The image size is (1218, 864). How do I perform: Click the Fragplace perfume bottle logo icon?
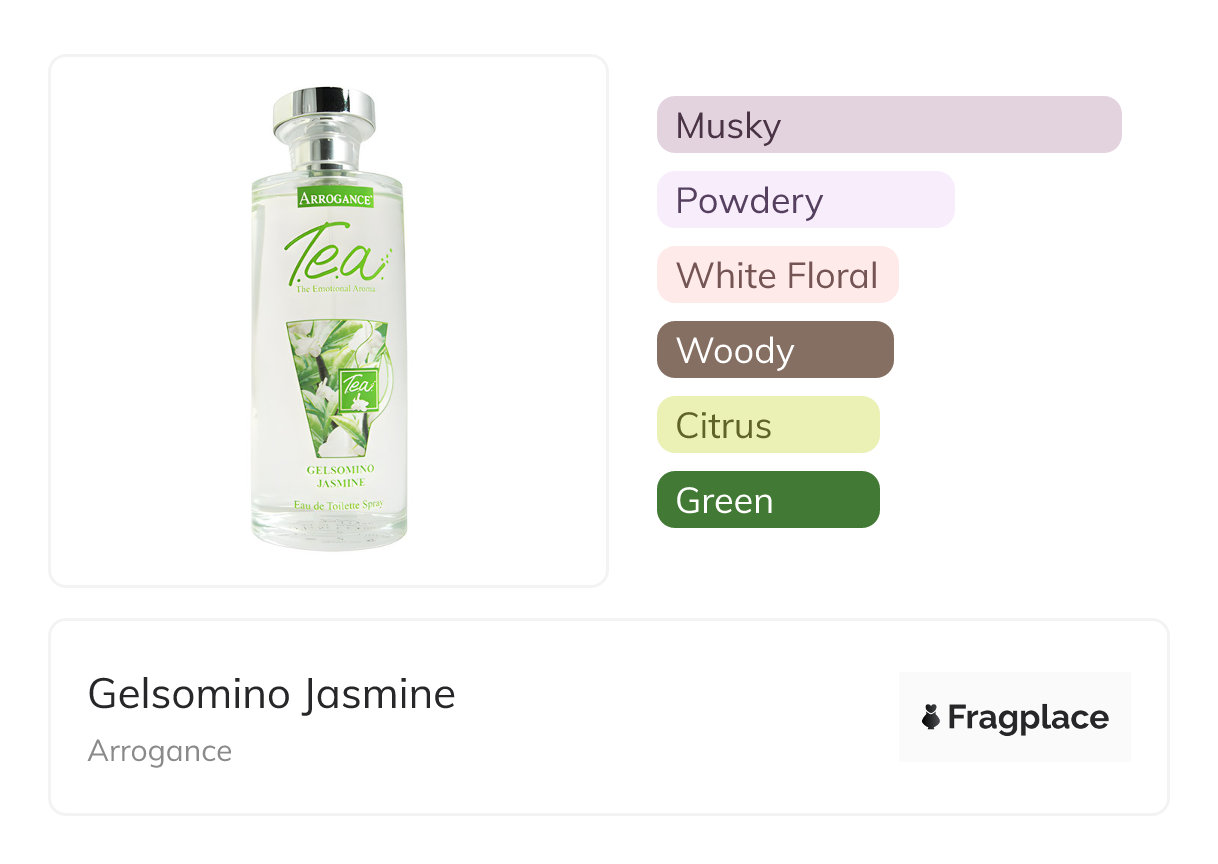point(931,718)
